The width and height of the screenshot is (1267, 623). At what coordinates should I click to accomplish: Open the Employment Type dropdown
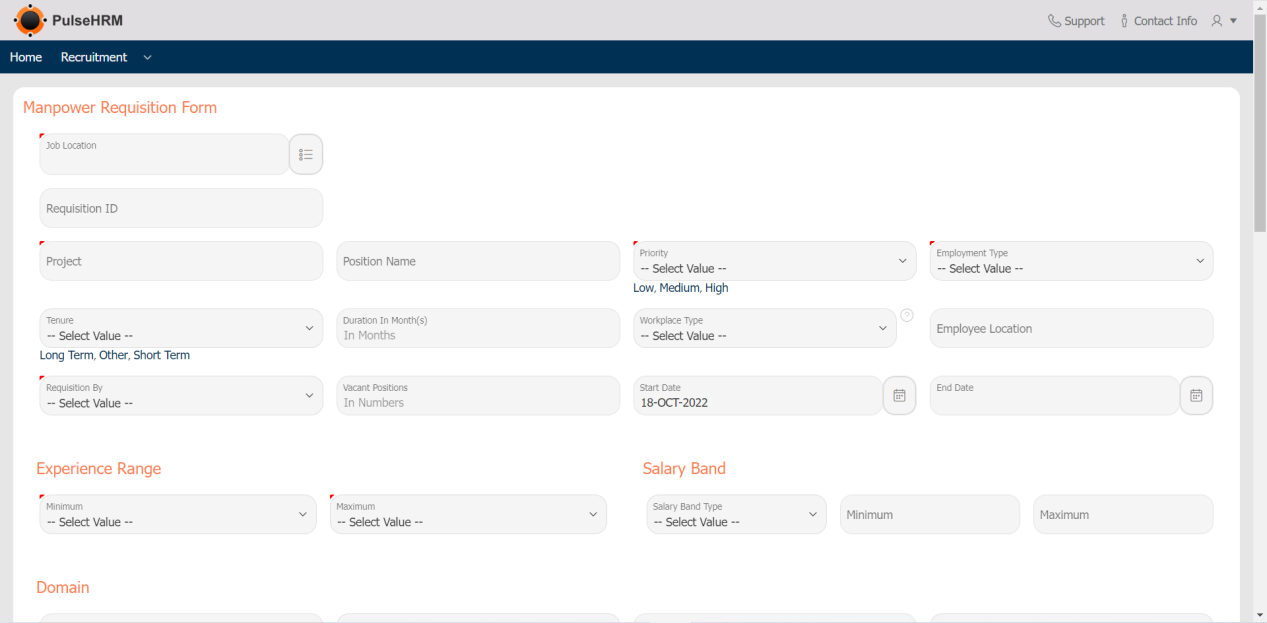point(1071,261)
